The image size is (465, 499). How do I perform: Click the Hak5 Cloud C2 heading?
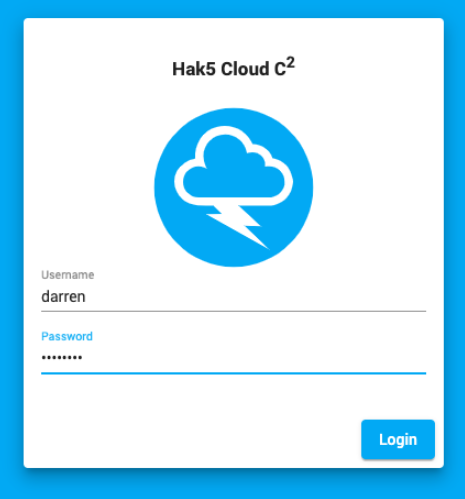click(233, 68)
